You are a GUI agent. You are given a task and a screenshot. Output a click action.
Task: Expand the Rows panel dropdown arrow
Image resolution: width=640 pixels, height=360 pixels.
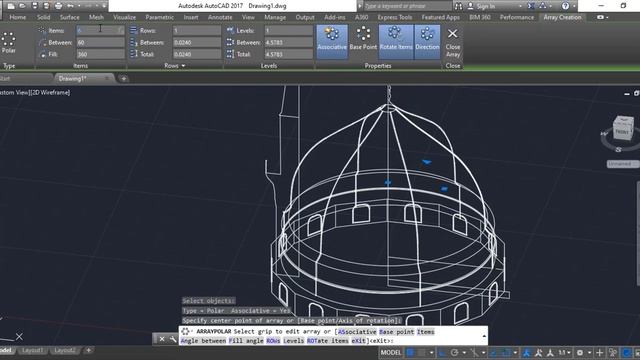click(x=183, y=66)
